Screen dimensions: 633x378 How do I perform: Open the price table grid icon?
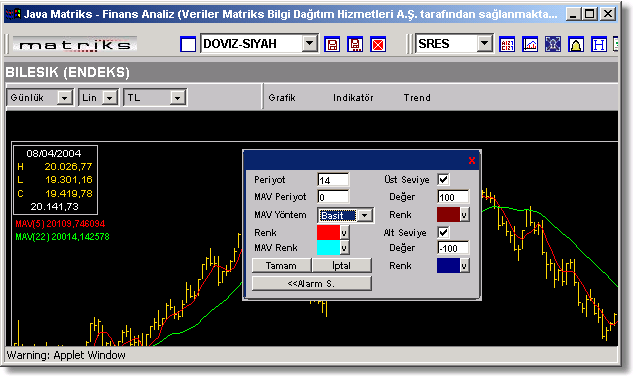(507, 44)
